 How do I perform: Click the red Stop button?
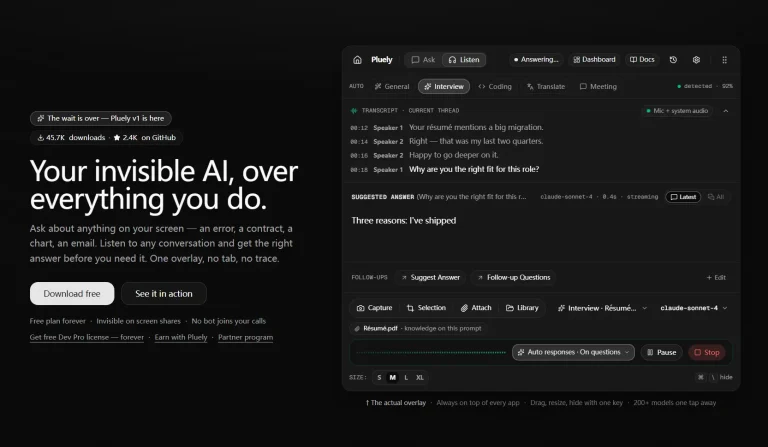[707, 353]
